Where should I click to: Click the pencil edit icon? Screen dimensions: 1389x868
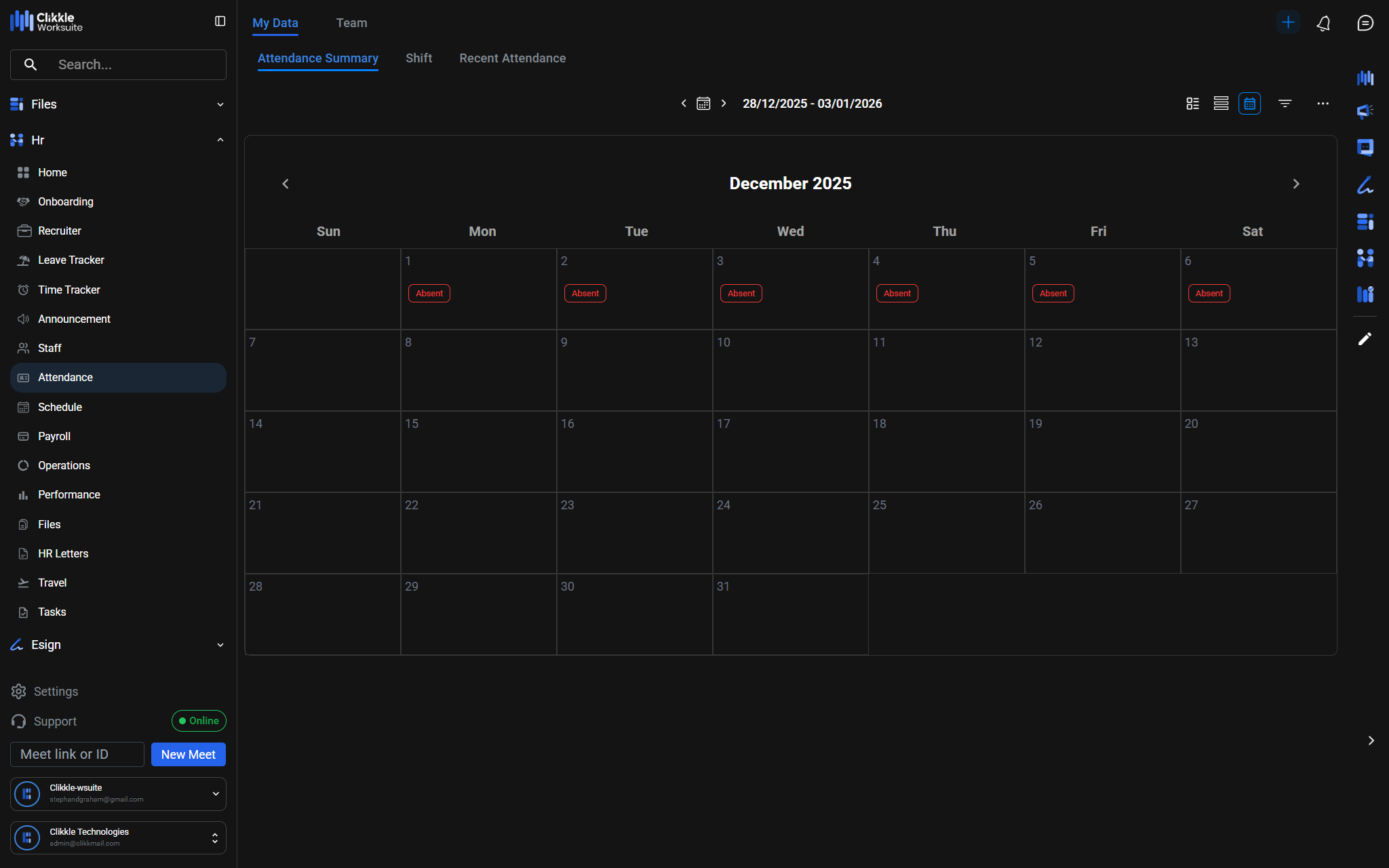[1365, 339]
